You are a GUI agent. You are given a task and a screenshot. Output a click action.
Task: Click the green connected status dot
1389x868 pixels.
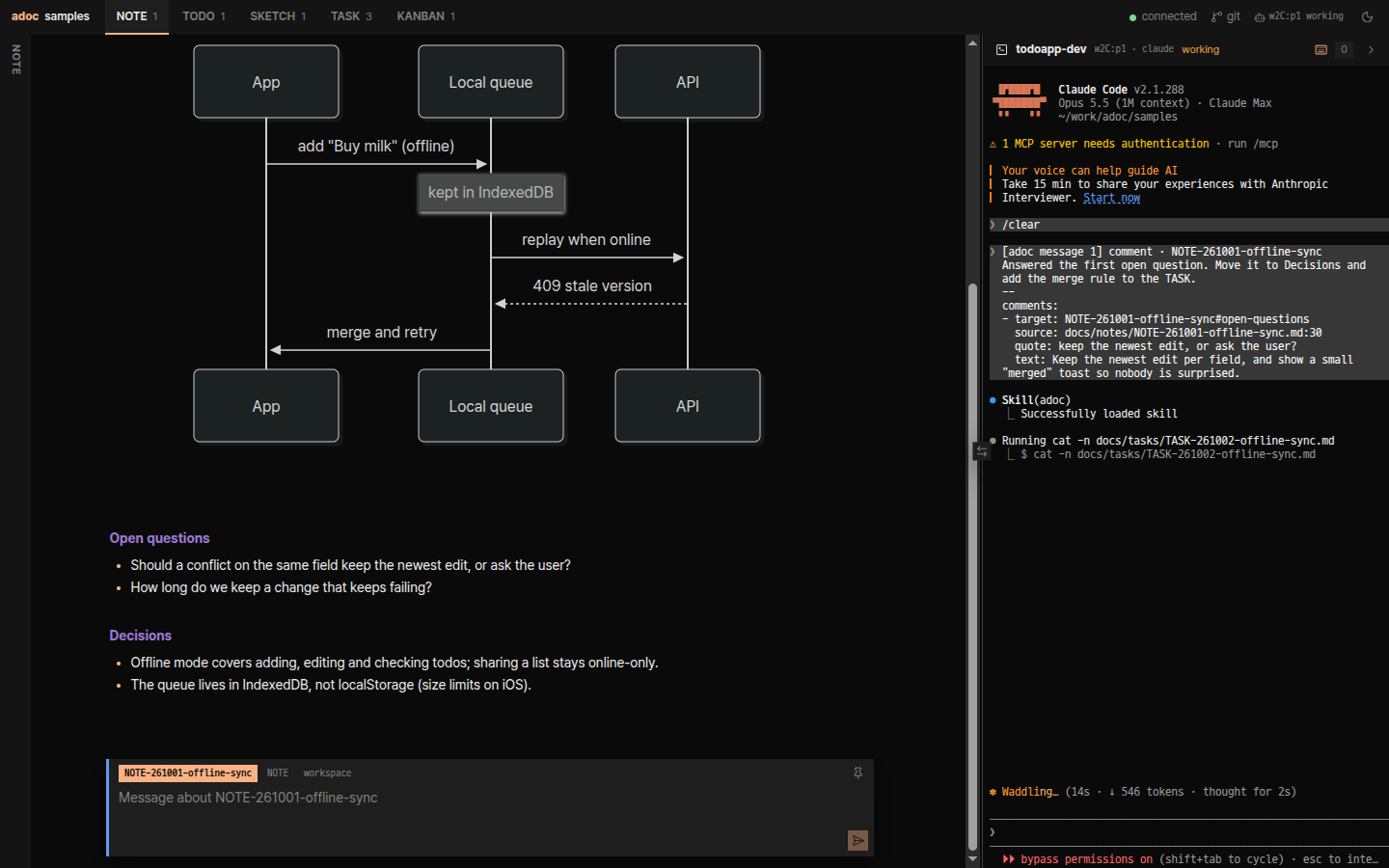click(x=1133, y=17)
